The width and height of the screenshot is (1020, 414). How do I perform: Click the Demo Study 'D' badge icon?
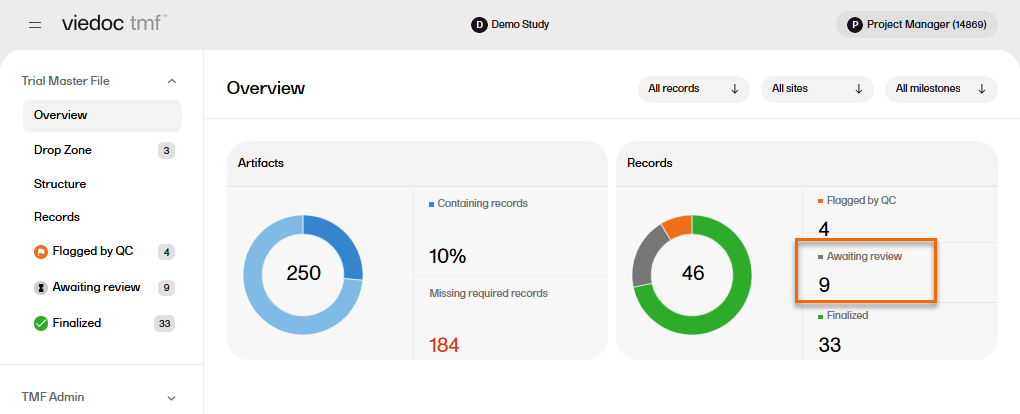(479, 24)
